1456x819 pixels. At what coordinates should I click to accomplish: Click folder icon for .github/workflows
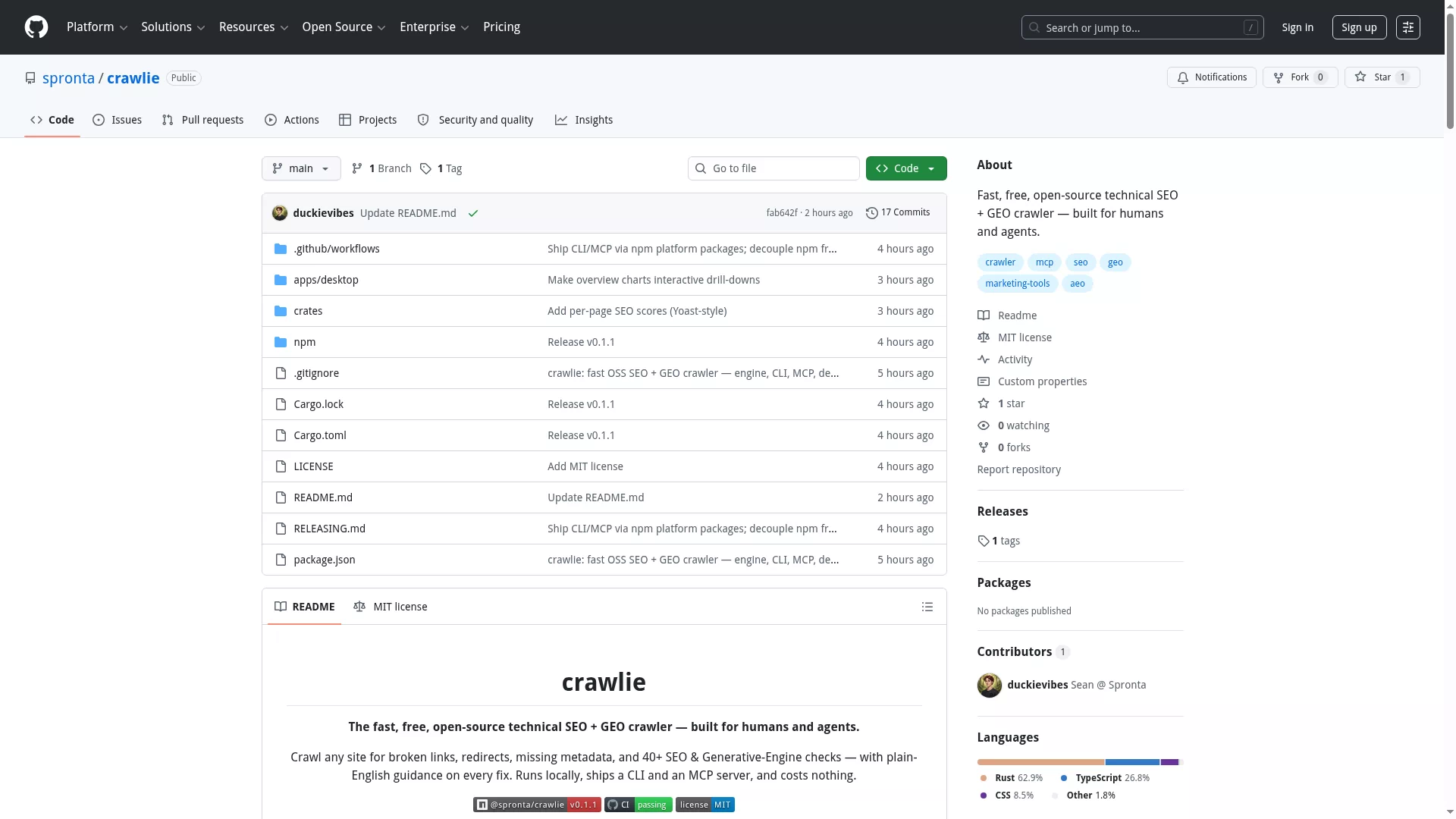(x=281, y=249)
